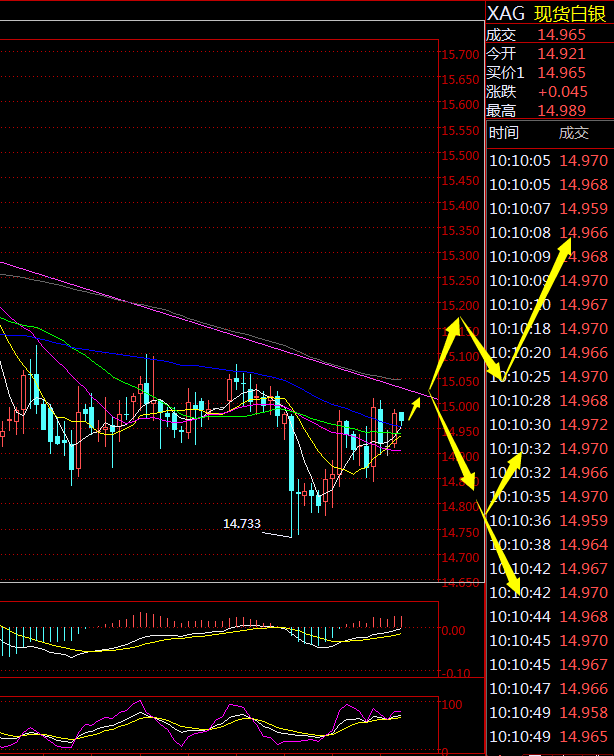Select the 成交 value 14.965 in quote panel
This screenshot has height=756, width=614.
(x=561, y=35)
